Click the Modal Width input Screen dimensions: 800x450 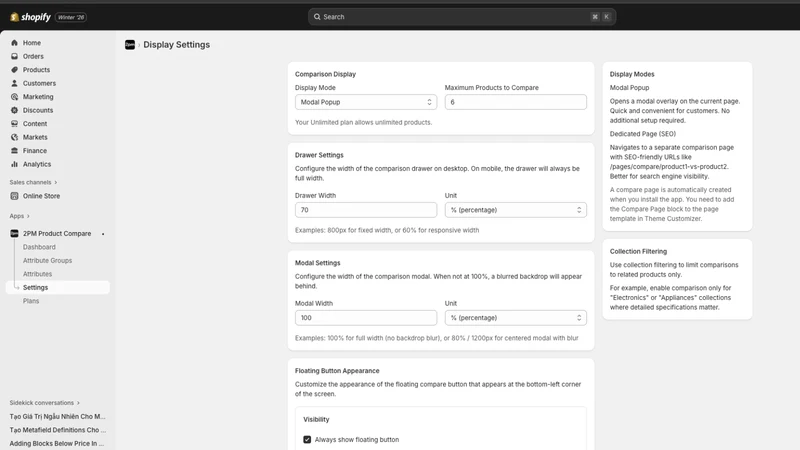pos(366,317)
